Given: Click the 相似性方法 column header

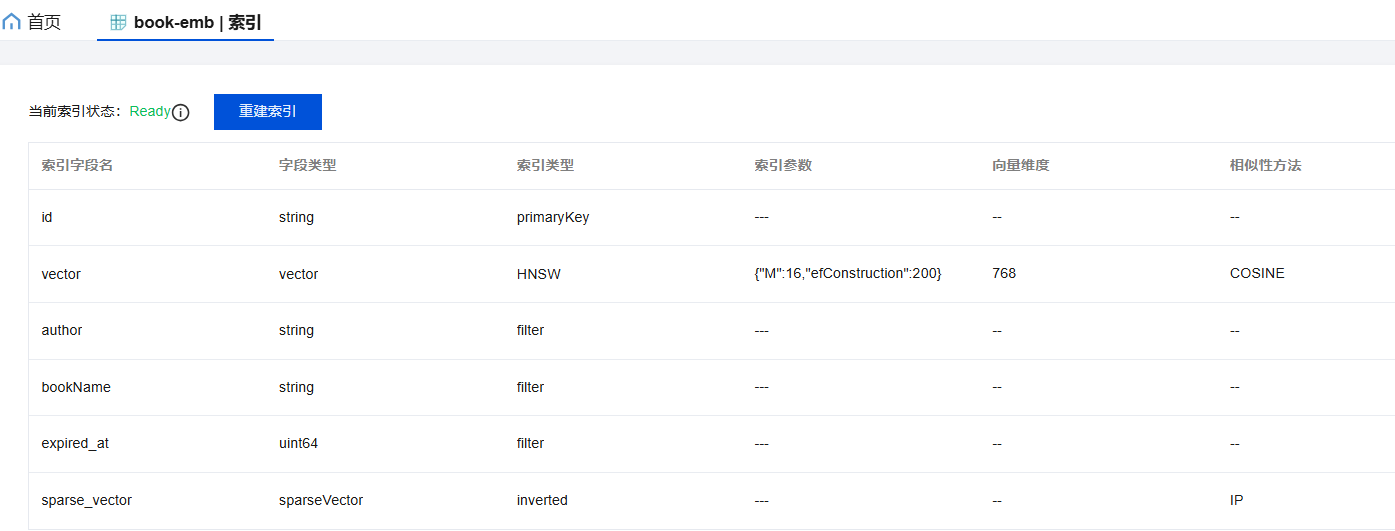Looking at the screenshot, I should point(1265,166).
